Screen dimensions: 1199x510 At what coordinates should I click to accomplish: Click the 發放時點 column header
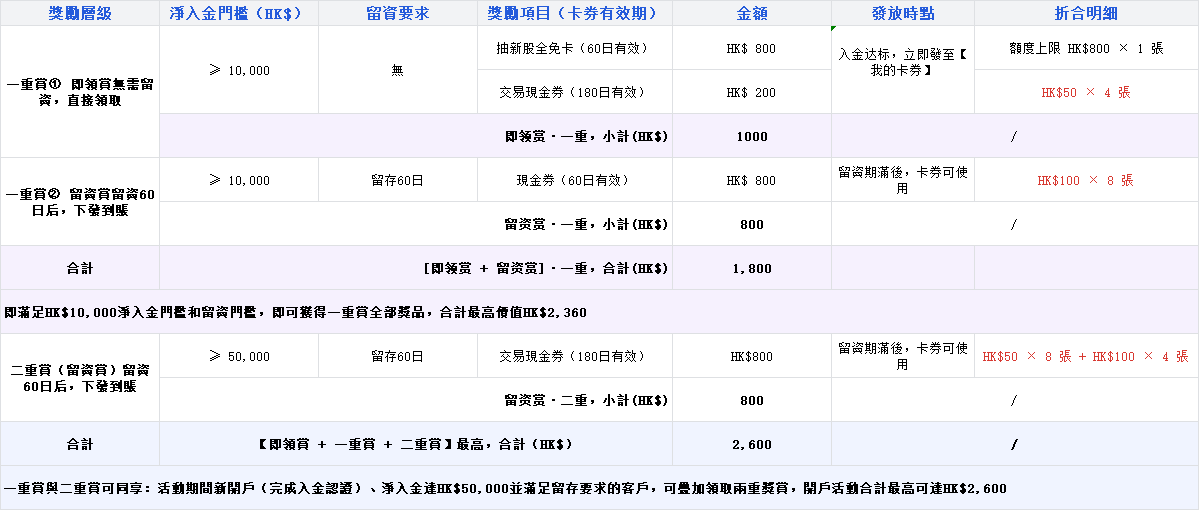tap(902, 13)
